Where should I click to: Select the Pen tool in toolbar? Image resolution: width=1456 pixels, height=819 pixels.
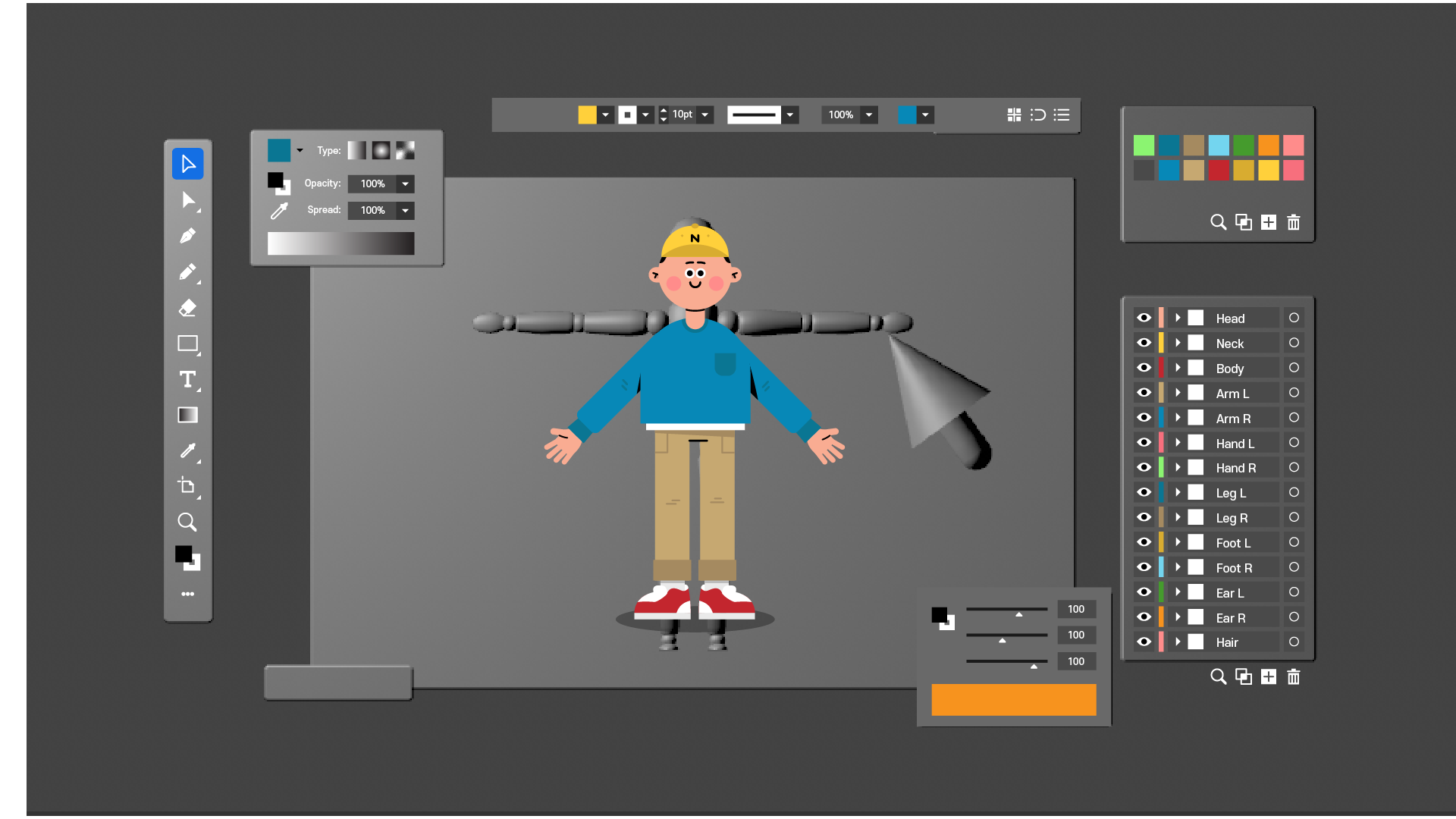[x=187, y=236]
